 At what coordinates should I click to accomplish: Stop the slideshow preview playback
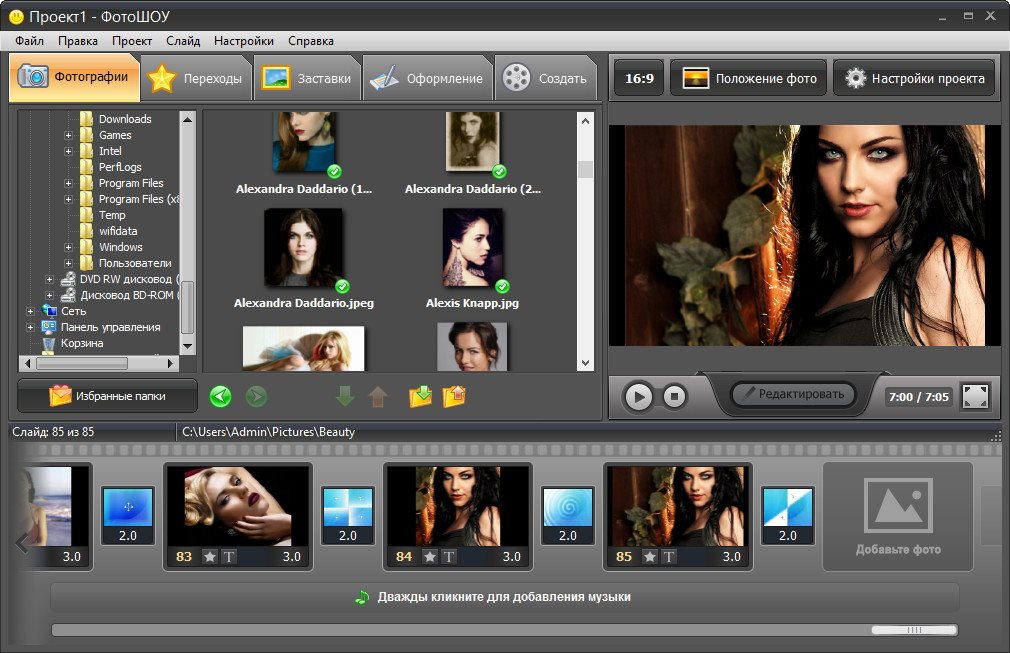pos(674,397)
